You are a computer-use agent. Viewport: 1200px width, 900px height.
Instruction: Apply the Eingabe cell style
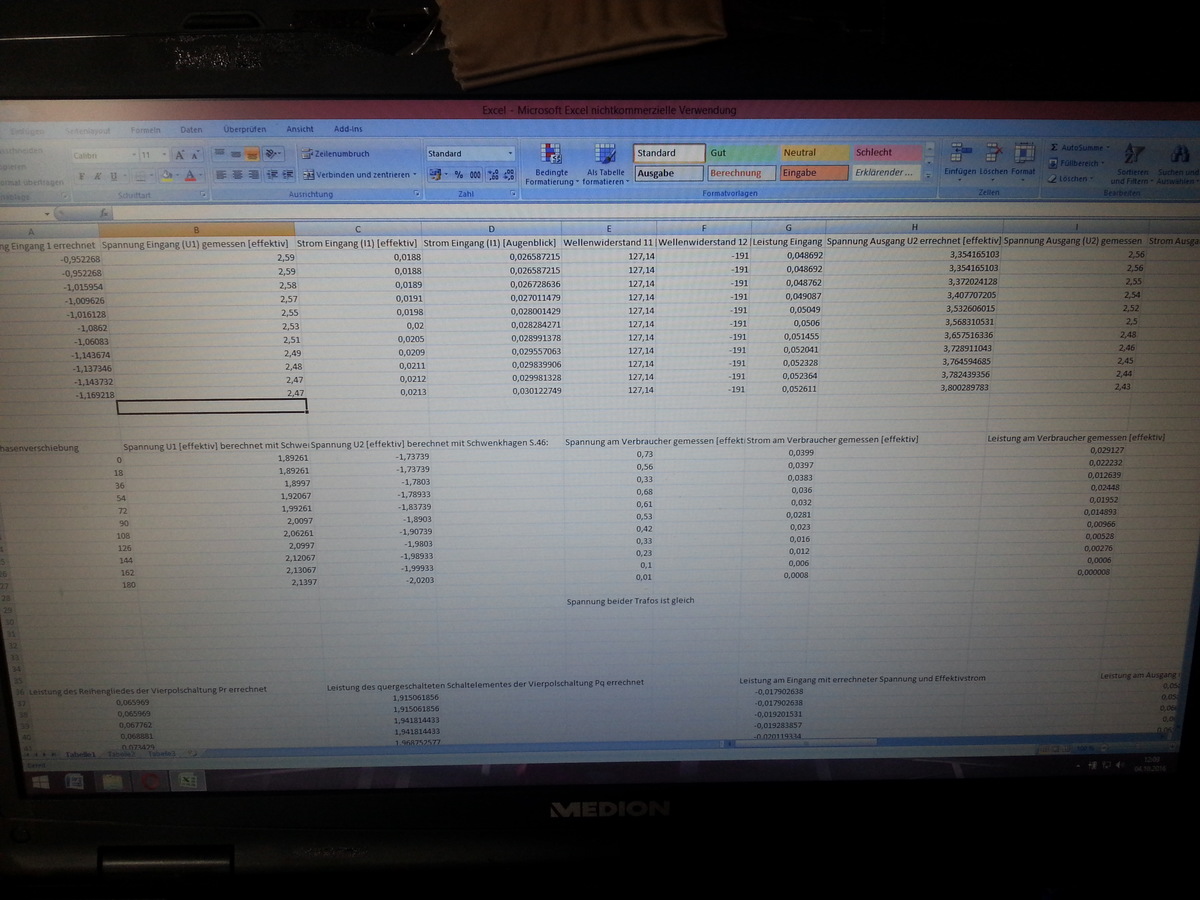point(814,173)
